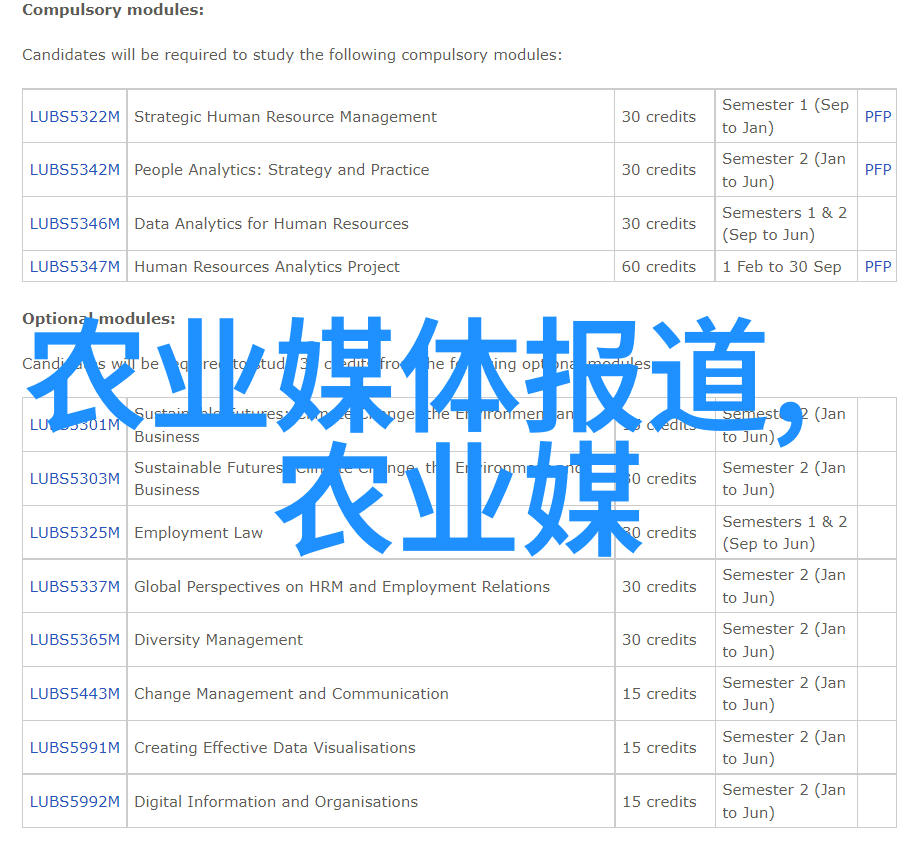Screen dimensions: 916x845
Task: Click PFP link for Strategic Human Resource Management
Action: (x=877, y=116)
